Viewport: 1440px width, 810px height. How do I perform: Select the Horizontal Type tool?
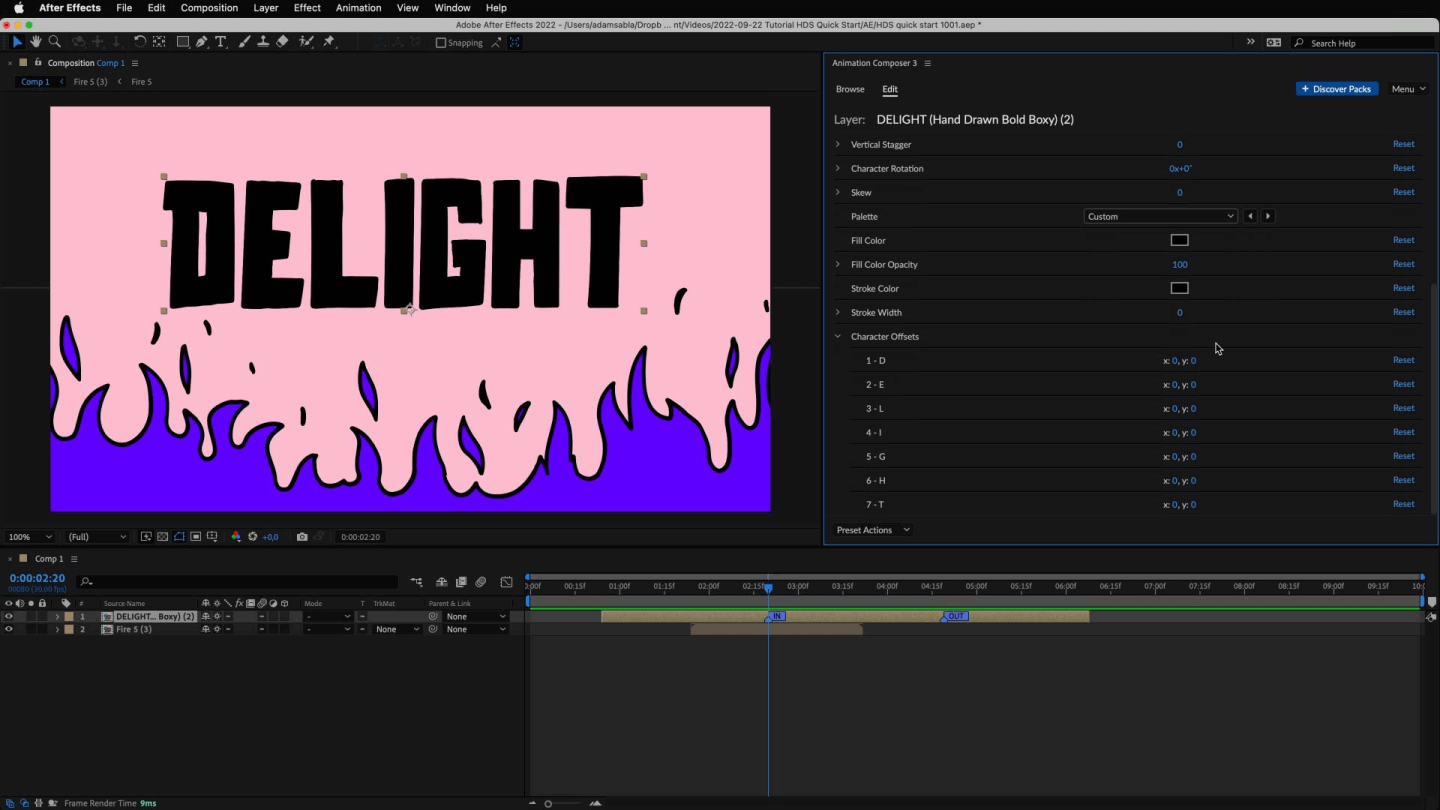click(221, 42)
